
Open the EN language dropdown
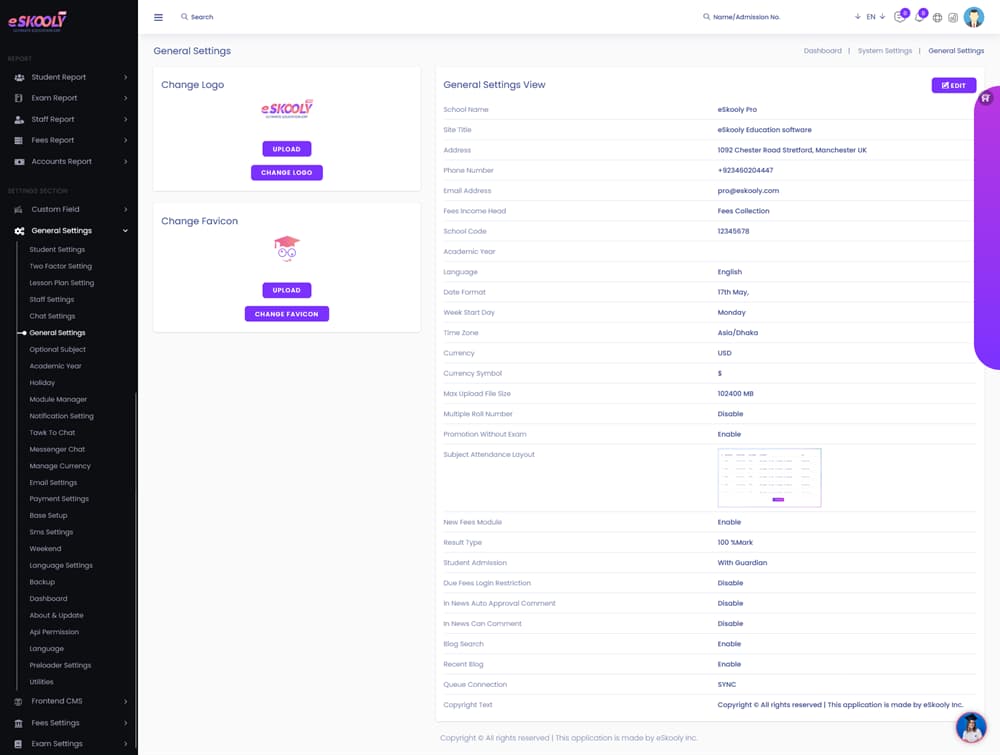pyautogui.click(x=871, y=17)
